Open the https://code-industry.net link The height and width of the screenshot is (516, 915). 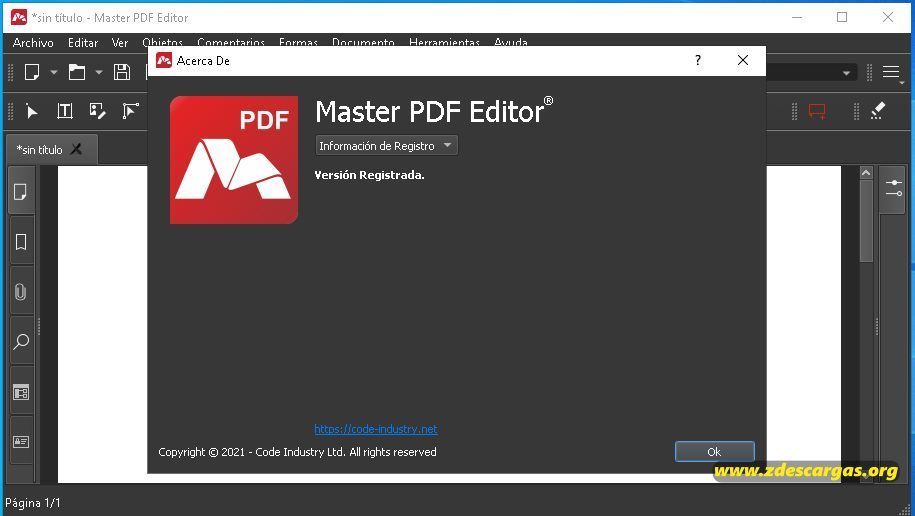click(x=376, y=429)
